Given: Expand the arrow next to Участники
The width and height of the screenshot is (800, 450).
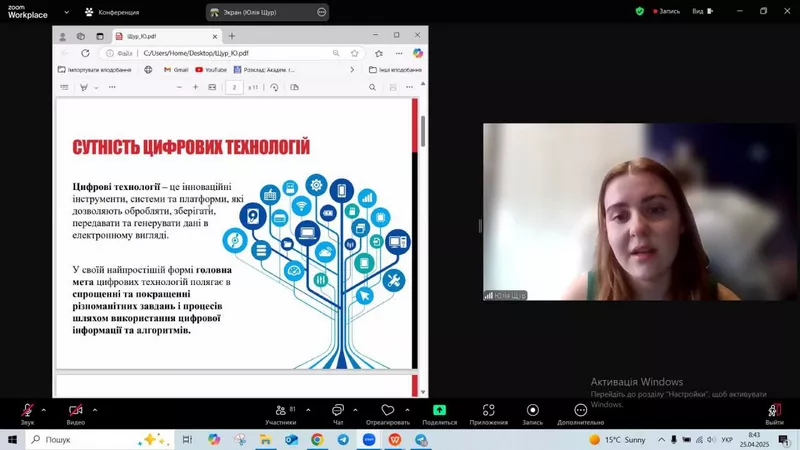Looking at the screenshot, I should tap(308, 410).
